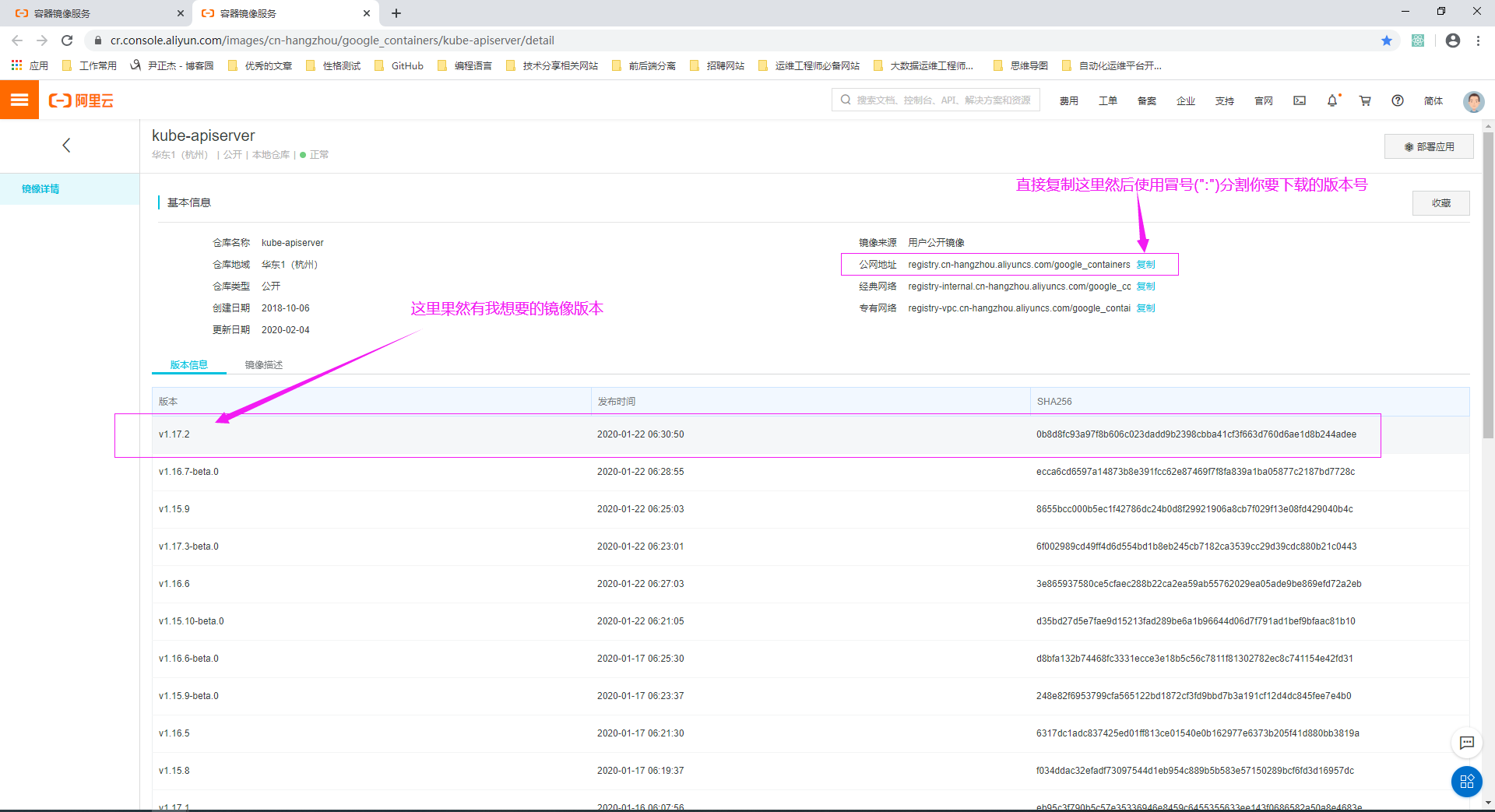Screen dimensions: 1495x812
Task: Open the 技术分享相关网站 bookmark folder
Action: (x=552, y=65)
